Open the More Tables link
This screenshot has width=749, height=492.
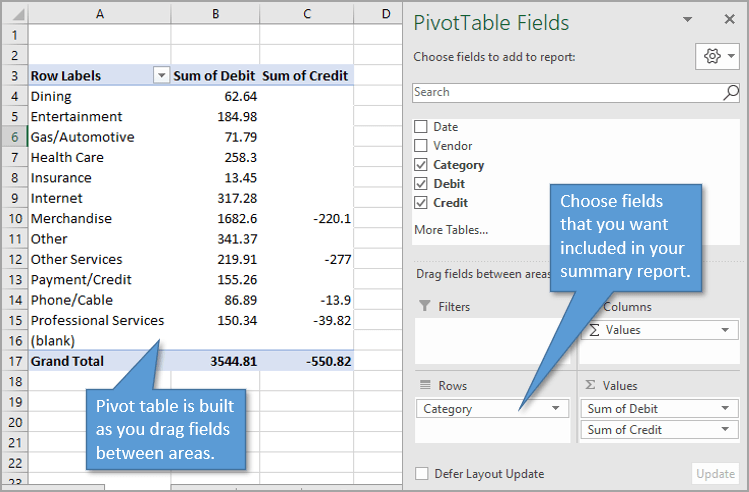click(450, 230)
